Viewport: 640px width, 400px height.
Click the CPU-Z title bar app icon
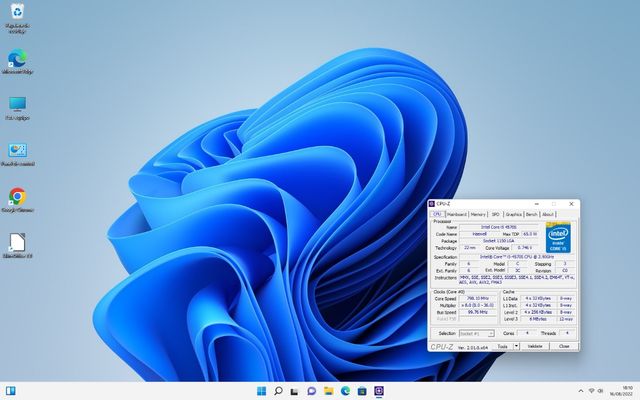pyautogui.click(x=432, y=204)
